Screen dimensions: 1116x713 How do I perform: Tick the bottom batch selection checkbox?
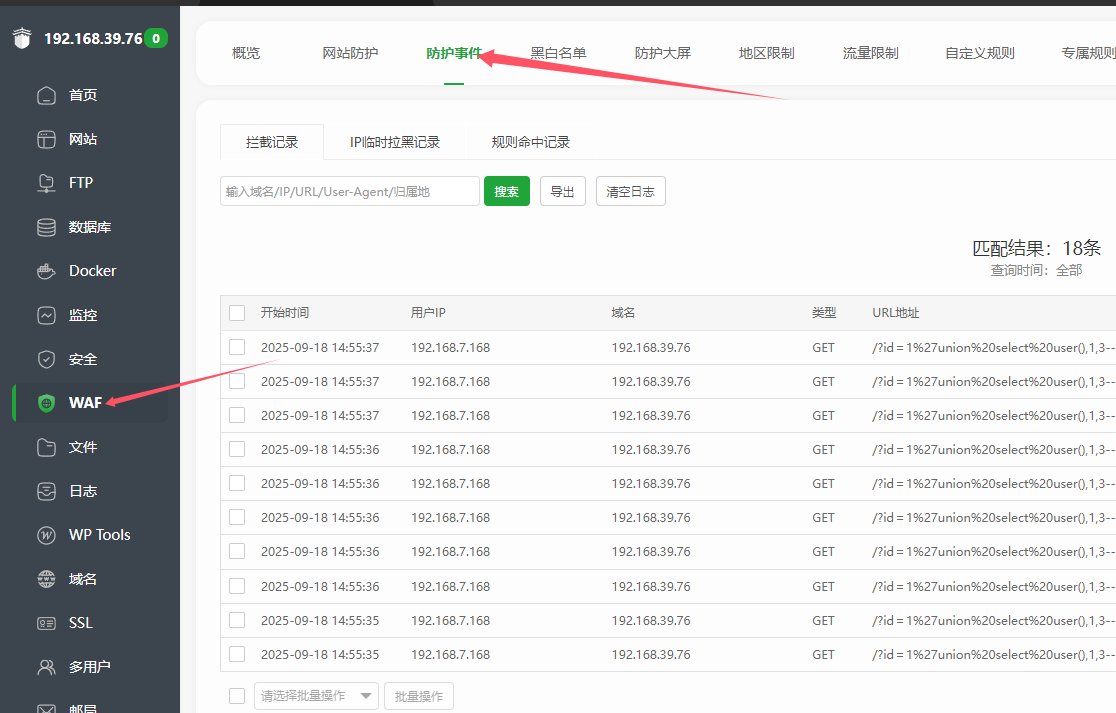pyautogui.click(x=237, y=696)
